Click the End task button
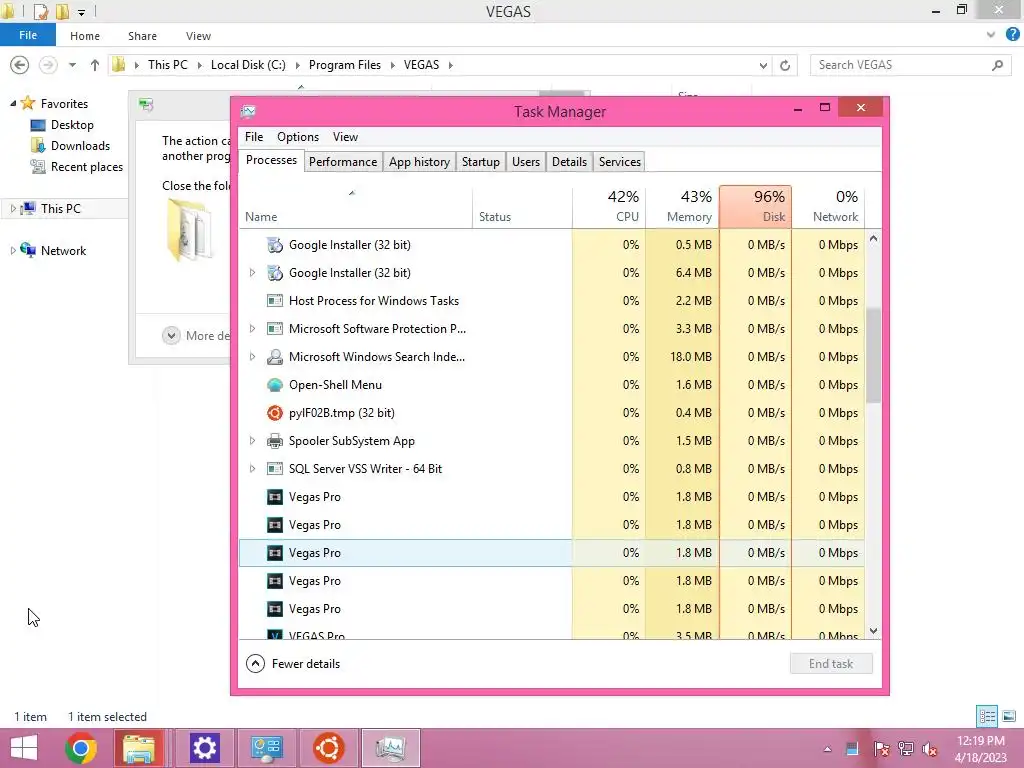1024x768 pixels. click(831, 664)
